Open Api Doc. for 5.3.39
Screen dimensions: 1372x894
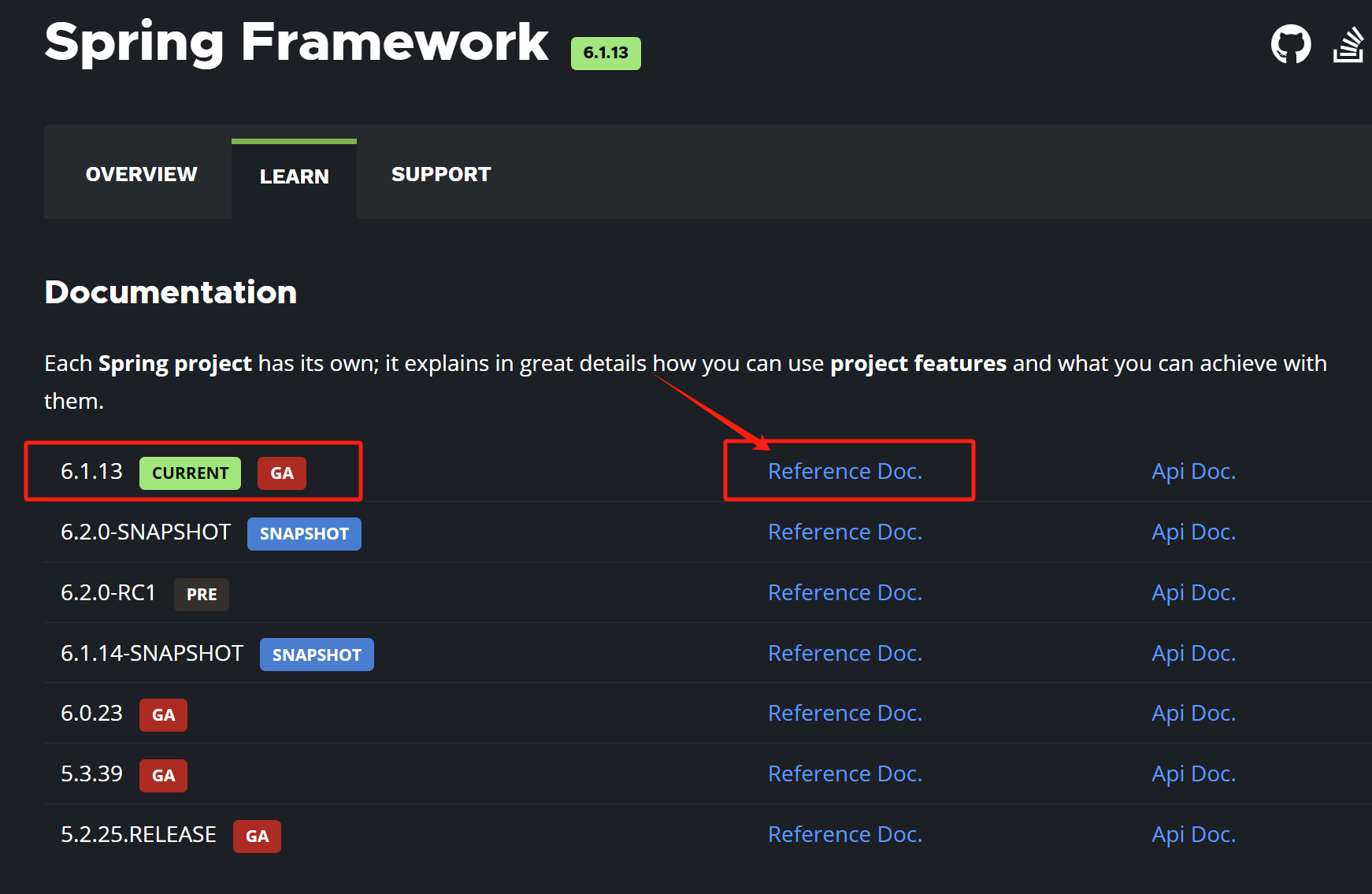coord(1193,773)
